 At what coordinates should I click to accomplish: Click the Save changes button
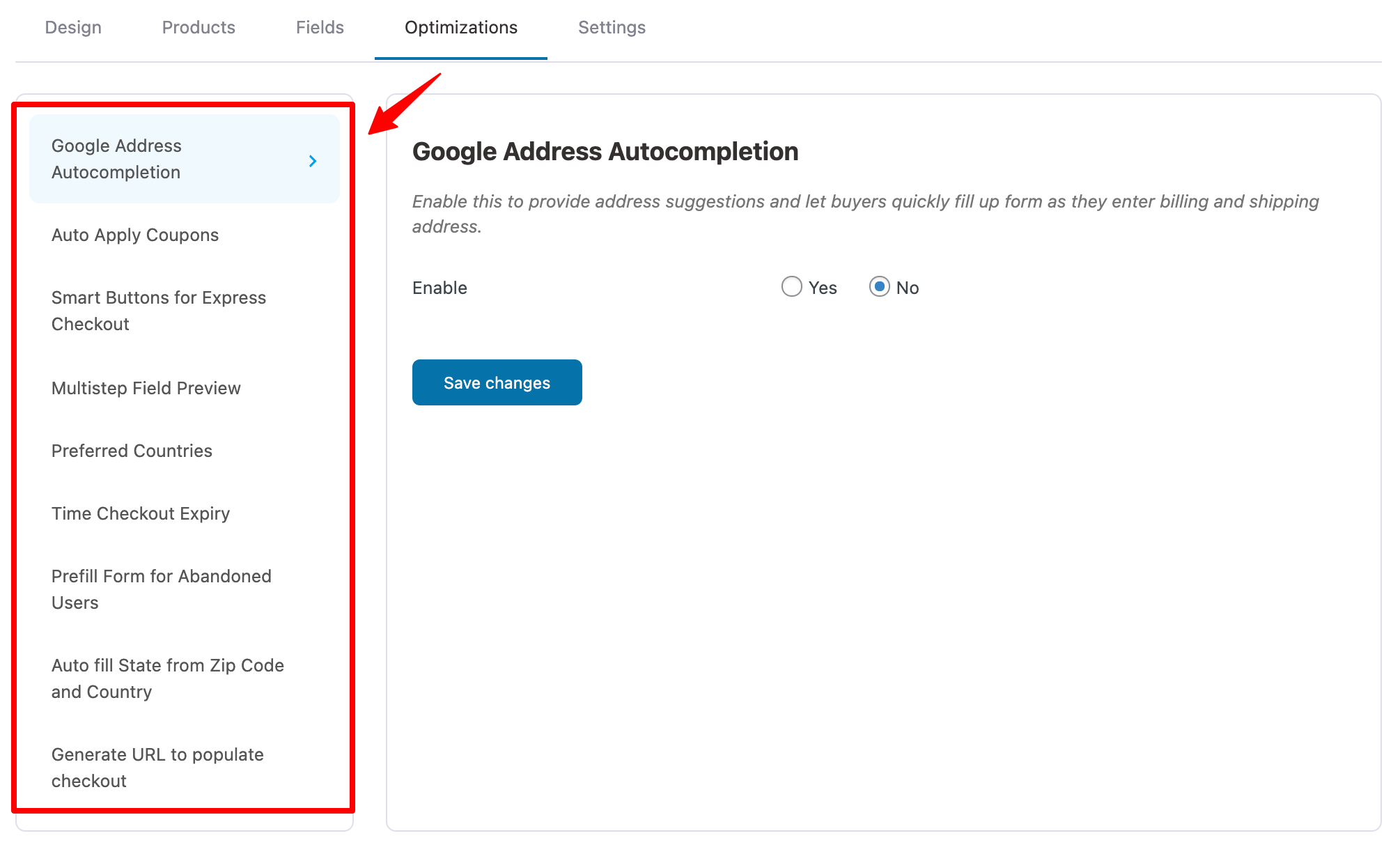[x=497, y=382]
